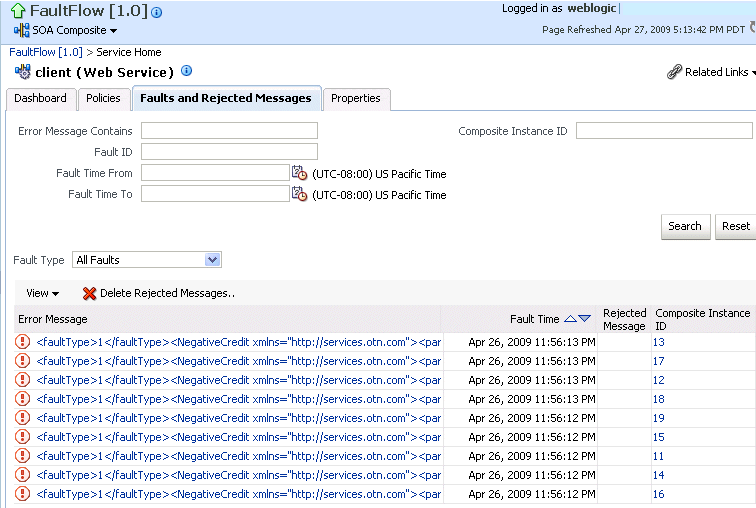Open info icon beside client (Web Service)
The image size is (756, 508).
pos(186,71)
